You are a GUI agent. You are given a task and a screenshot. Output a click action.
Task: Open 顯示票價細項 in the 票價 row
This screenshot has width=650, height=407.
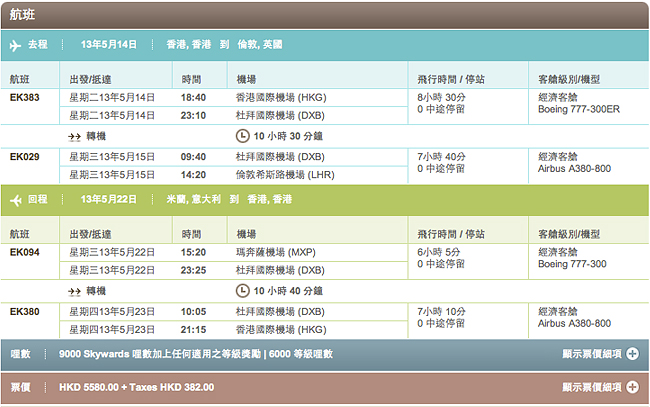click(592, 387)
